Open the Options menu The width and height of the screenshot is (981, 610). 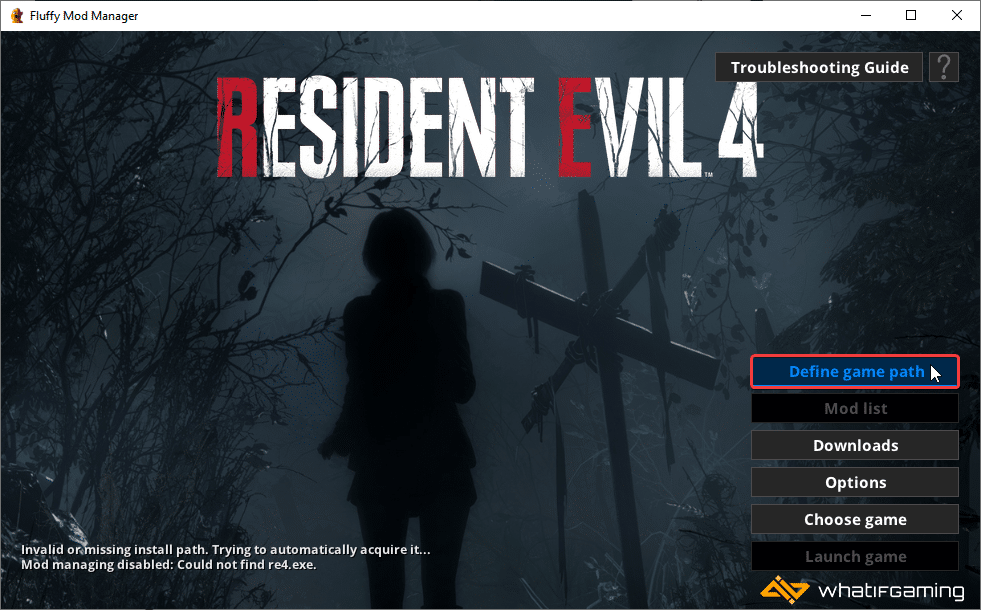click(x=855, y=482)
